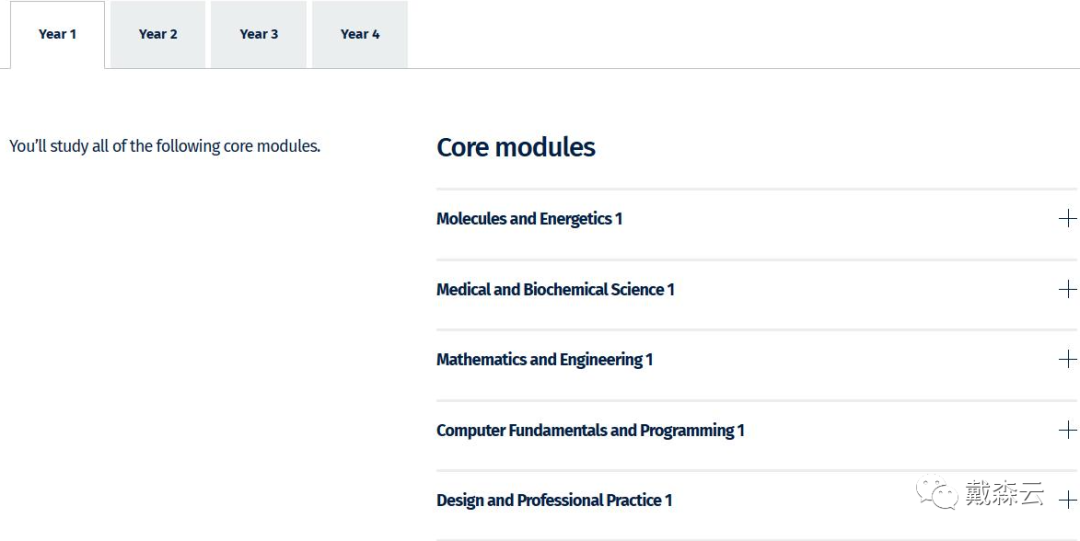Switch to the Year 2 tab
1080x541 pixels.
point(158,34)
